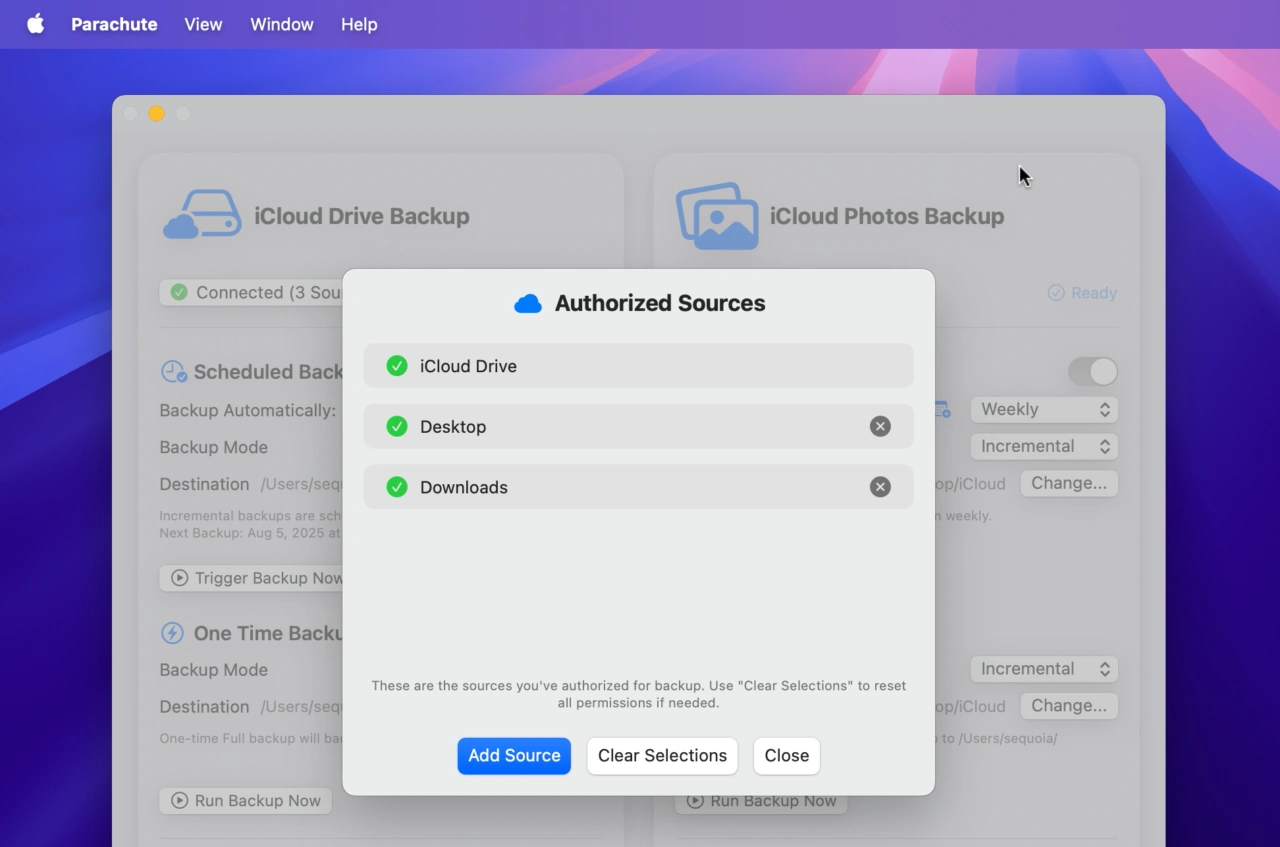Open the Weekly frequency dropdown
This screenshot has height=847, width=1280.
(1044, 409)
